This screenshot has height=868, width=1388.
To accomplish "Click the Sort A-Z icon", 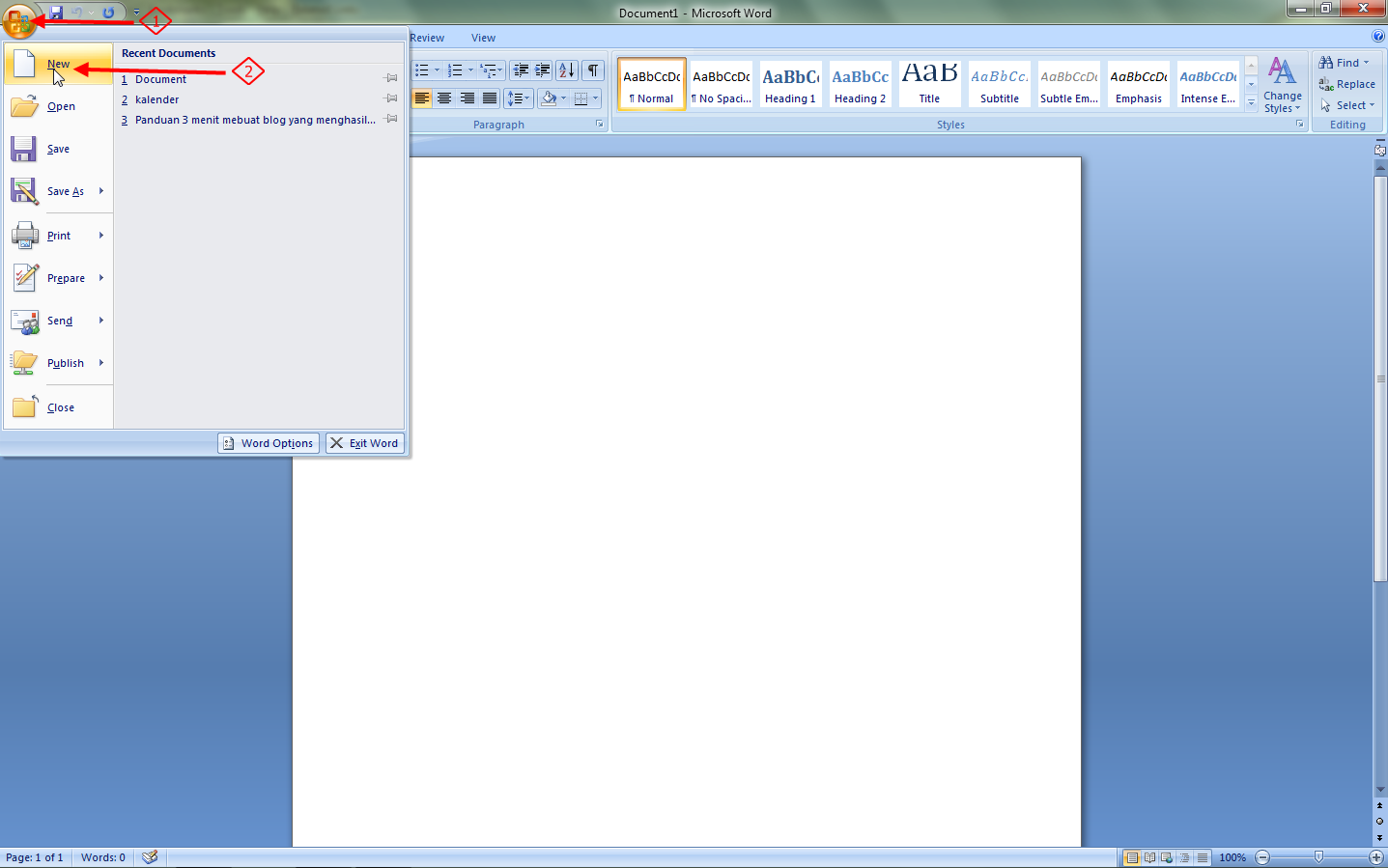I will coord(567,70).
